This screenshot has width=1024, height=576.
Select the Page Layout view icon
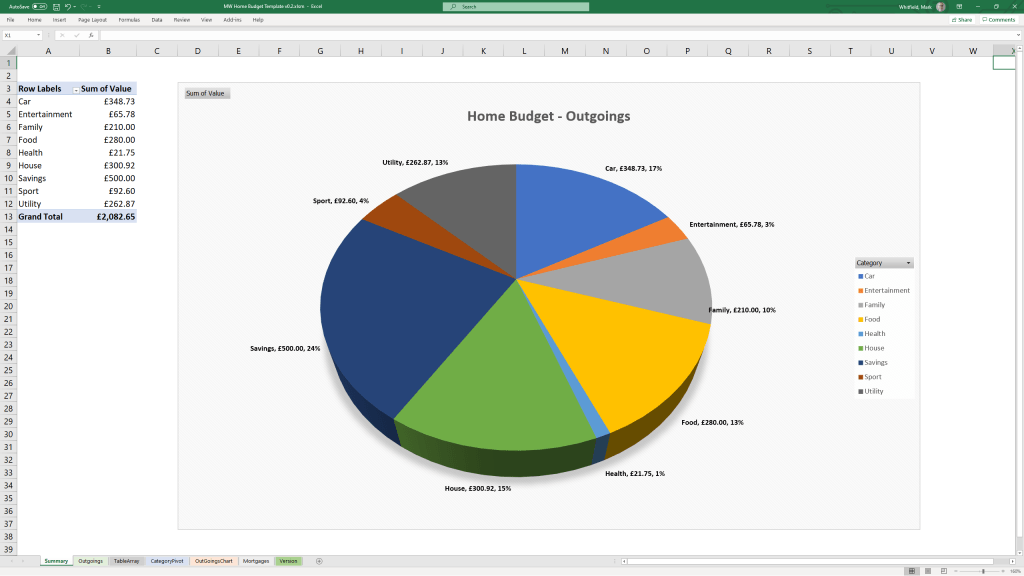click(x=927, y=570)
